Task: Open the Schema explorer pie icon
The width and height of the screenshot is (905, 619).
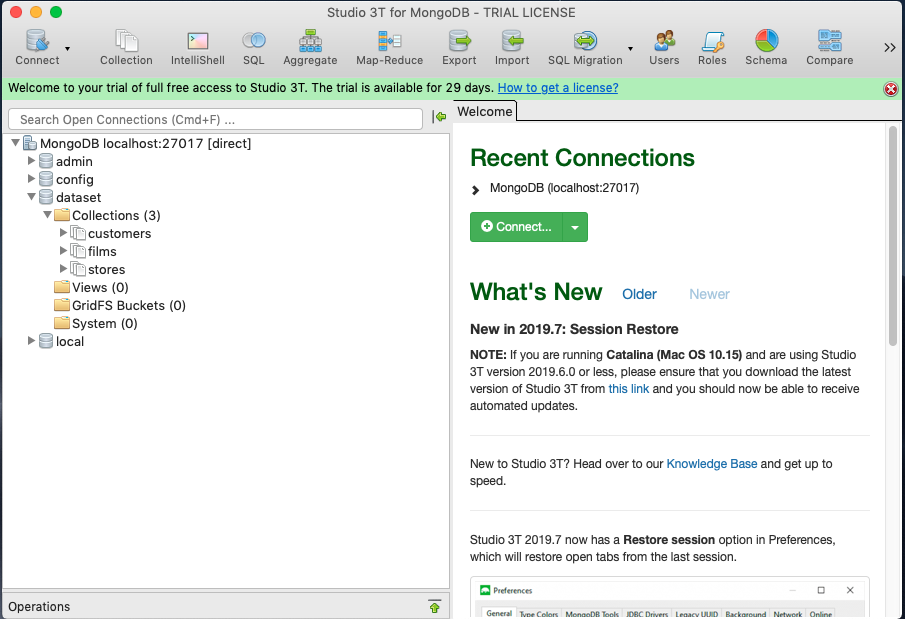Action: point(766,41)
